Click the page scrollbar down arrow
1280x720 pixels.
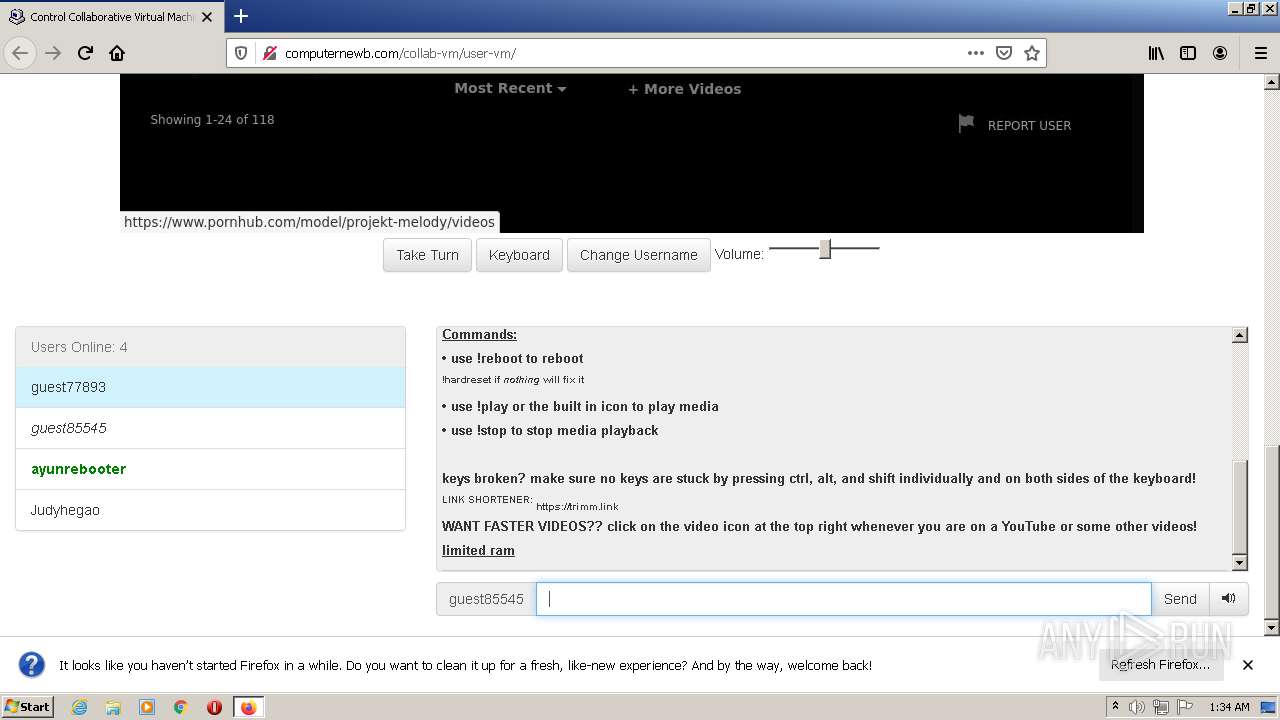1272,627
